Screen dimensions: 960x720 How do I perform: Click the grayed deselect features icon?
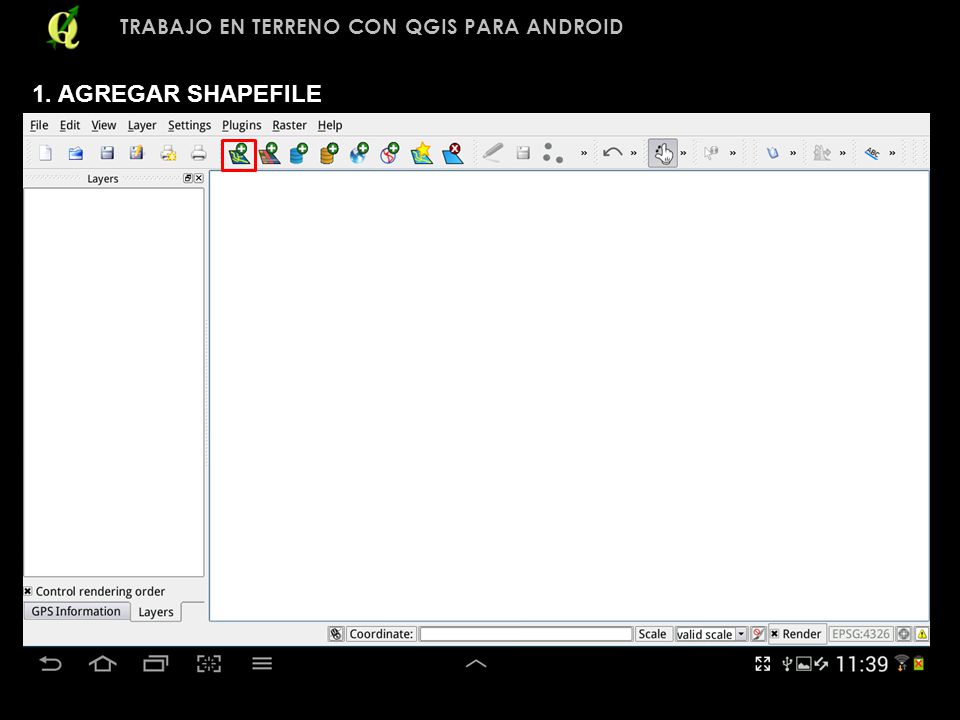(822, 152)
